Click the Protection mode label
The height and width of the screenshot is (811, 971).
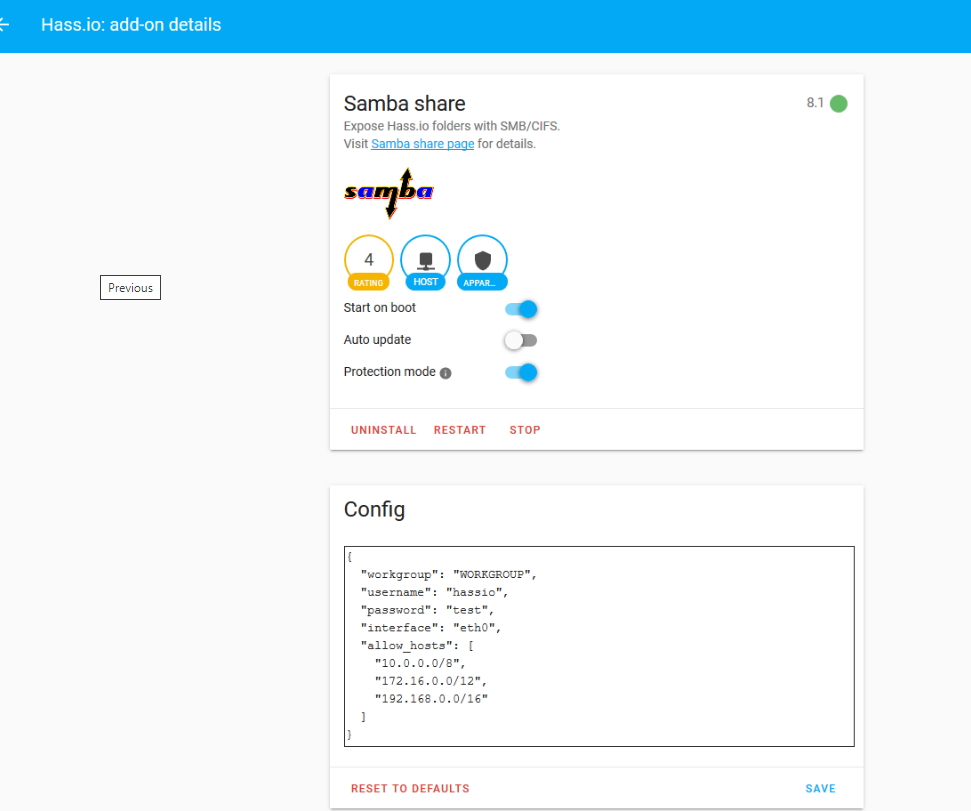390,371
